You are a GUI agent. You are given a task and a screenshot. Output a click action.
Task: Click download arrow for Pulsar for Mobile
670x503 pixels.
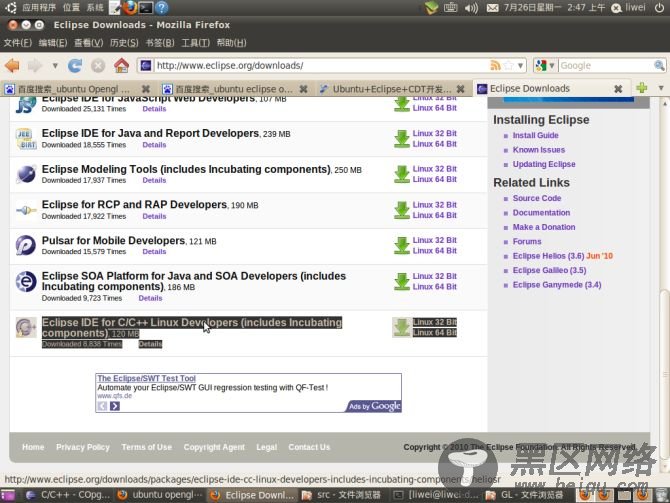[x=402, y=246]
